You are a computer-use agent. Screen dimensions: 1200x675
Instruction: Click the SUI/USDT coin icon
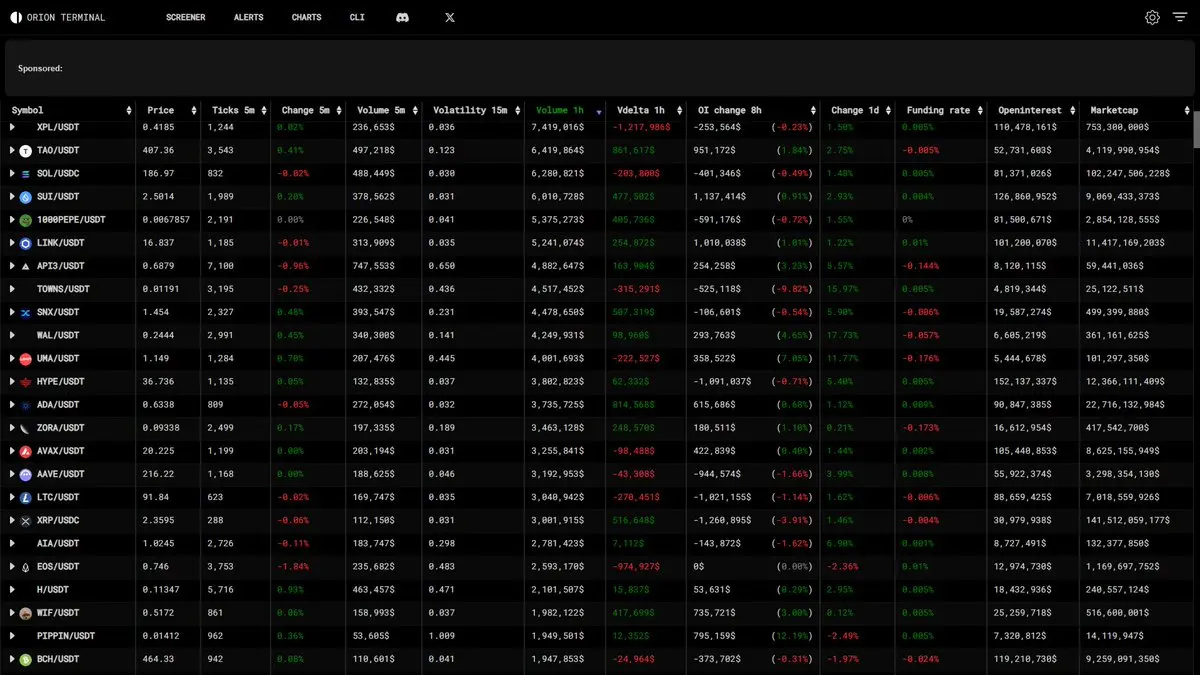click(x=26, y=196)
